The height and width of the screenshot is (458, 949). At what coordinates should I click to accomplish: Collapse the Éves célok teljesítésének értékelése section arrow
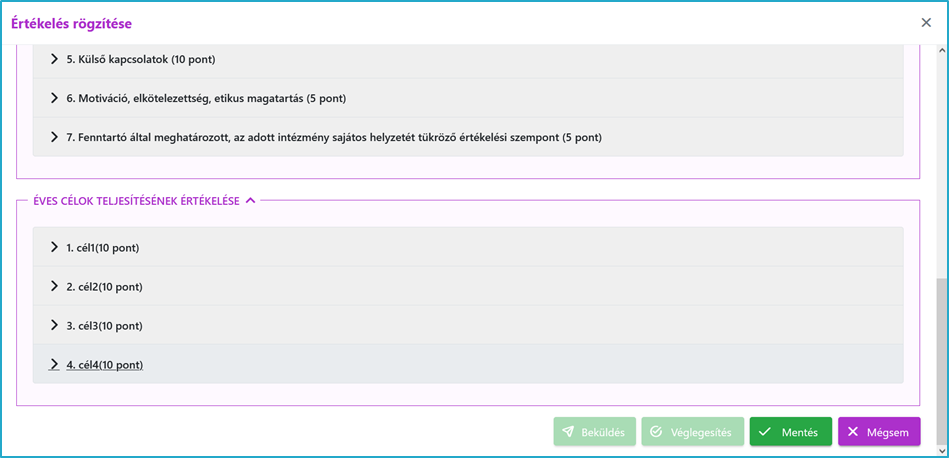point(251,201)
